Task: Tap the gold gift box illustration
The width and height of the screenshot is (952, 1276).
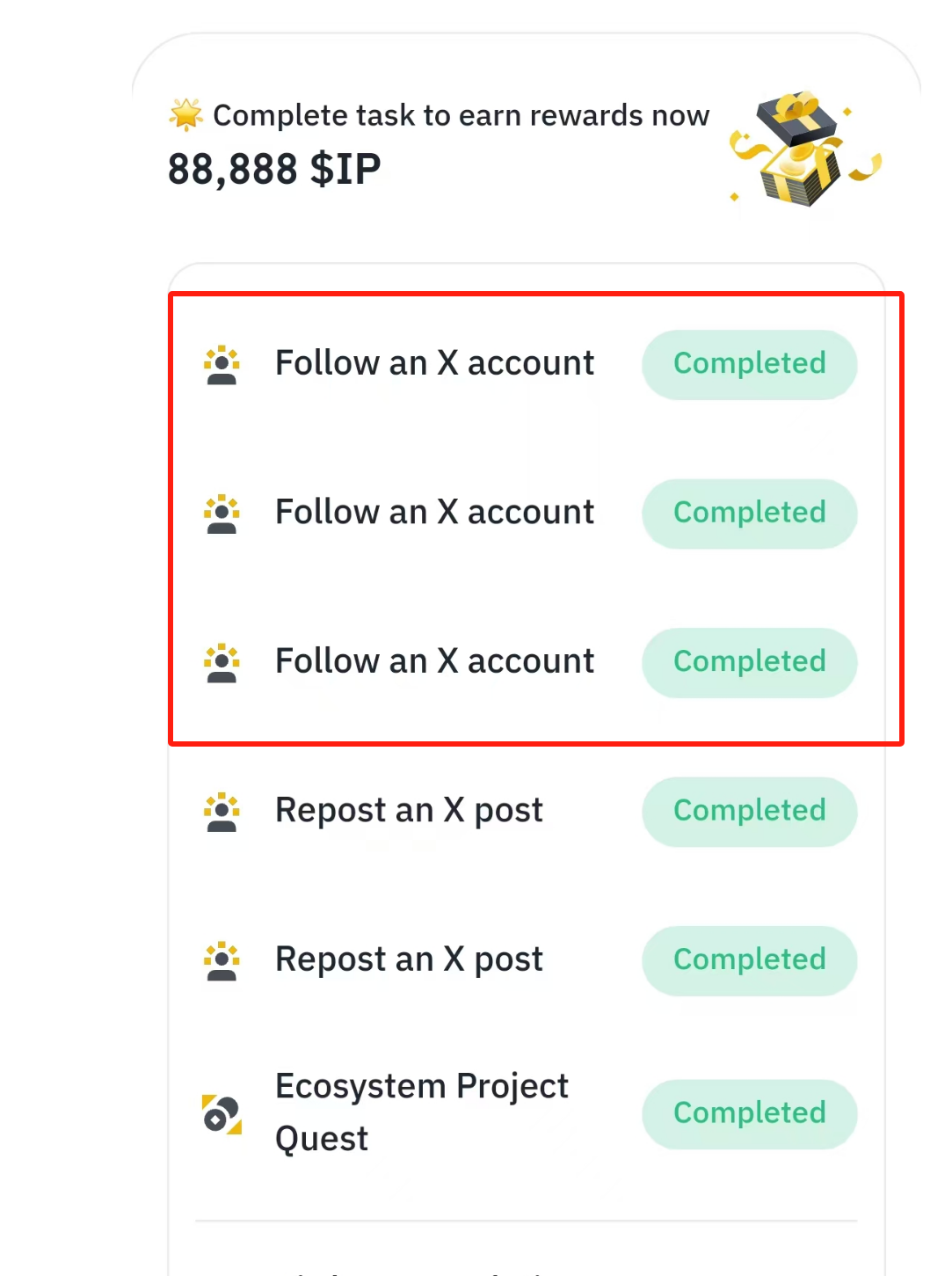Action: pos(803,150)
